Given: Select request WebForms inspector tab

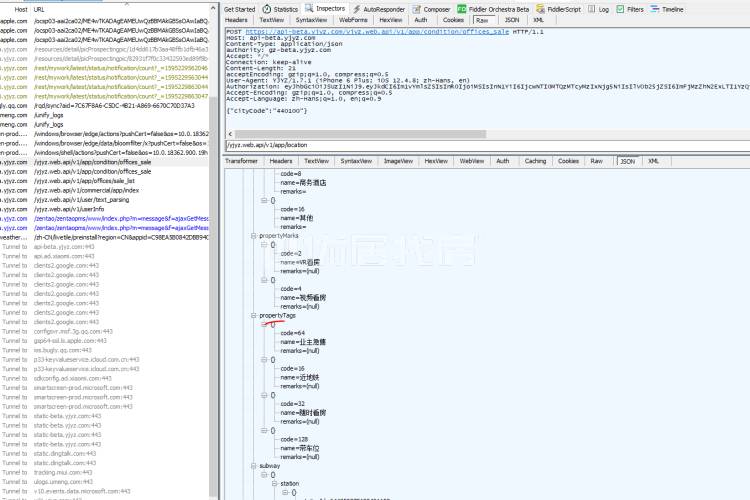Looking at the screenshot, I should (x=353, y=20).
